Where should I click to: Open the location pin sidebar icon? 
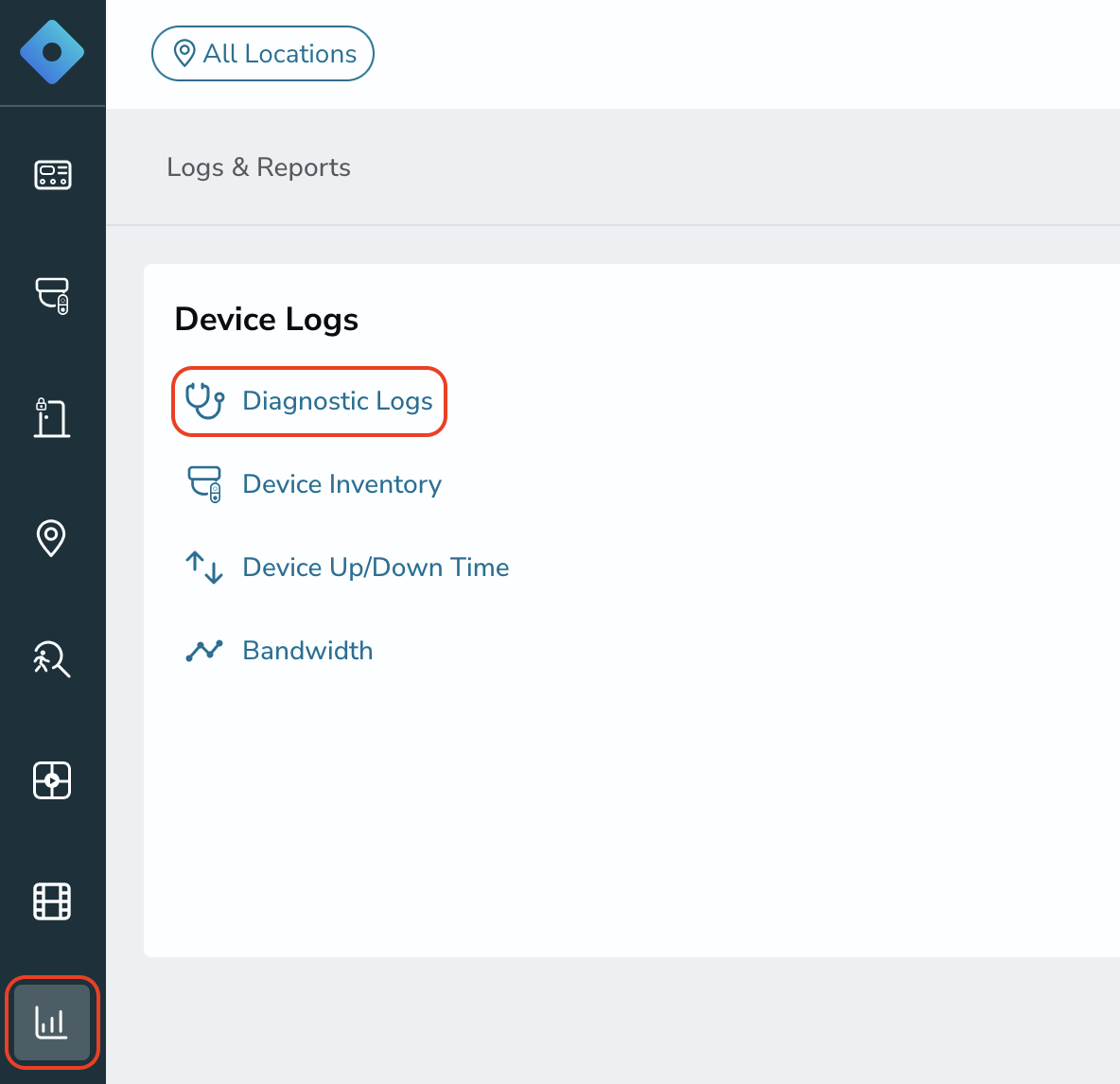pos(51,537)
